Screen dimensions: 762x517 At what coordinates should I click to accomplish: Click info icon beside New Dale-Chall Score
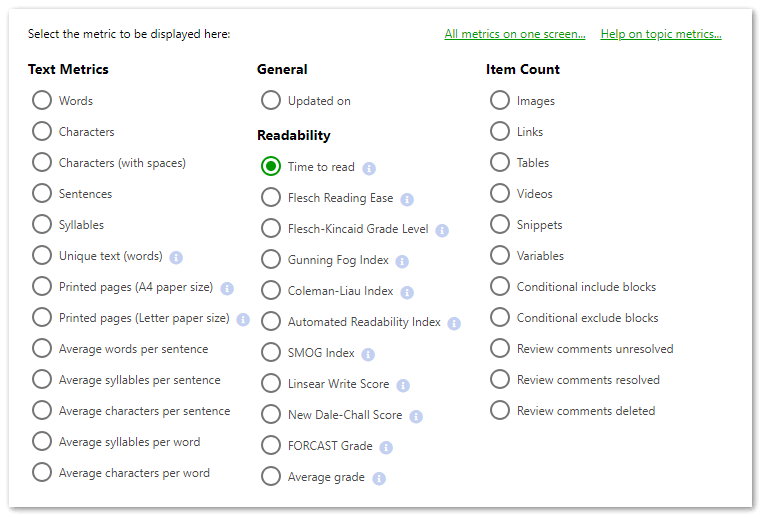click(416, 416)
